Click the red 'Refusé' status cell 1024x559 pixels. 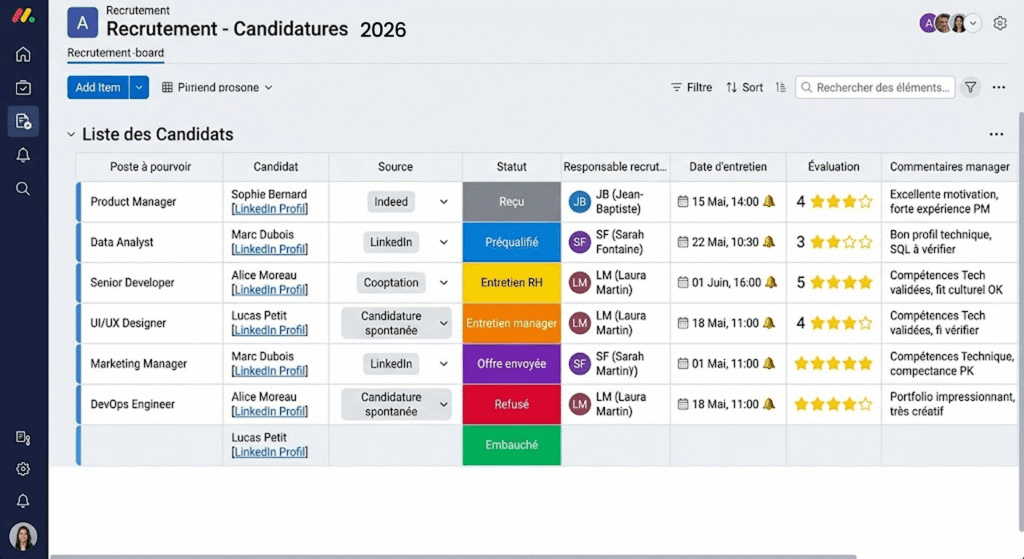click(511, 404)
